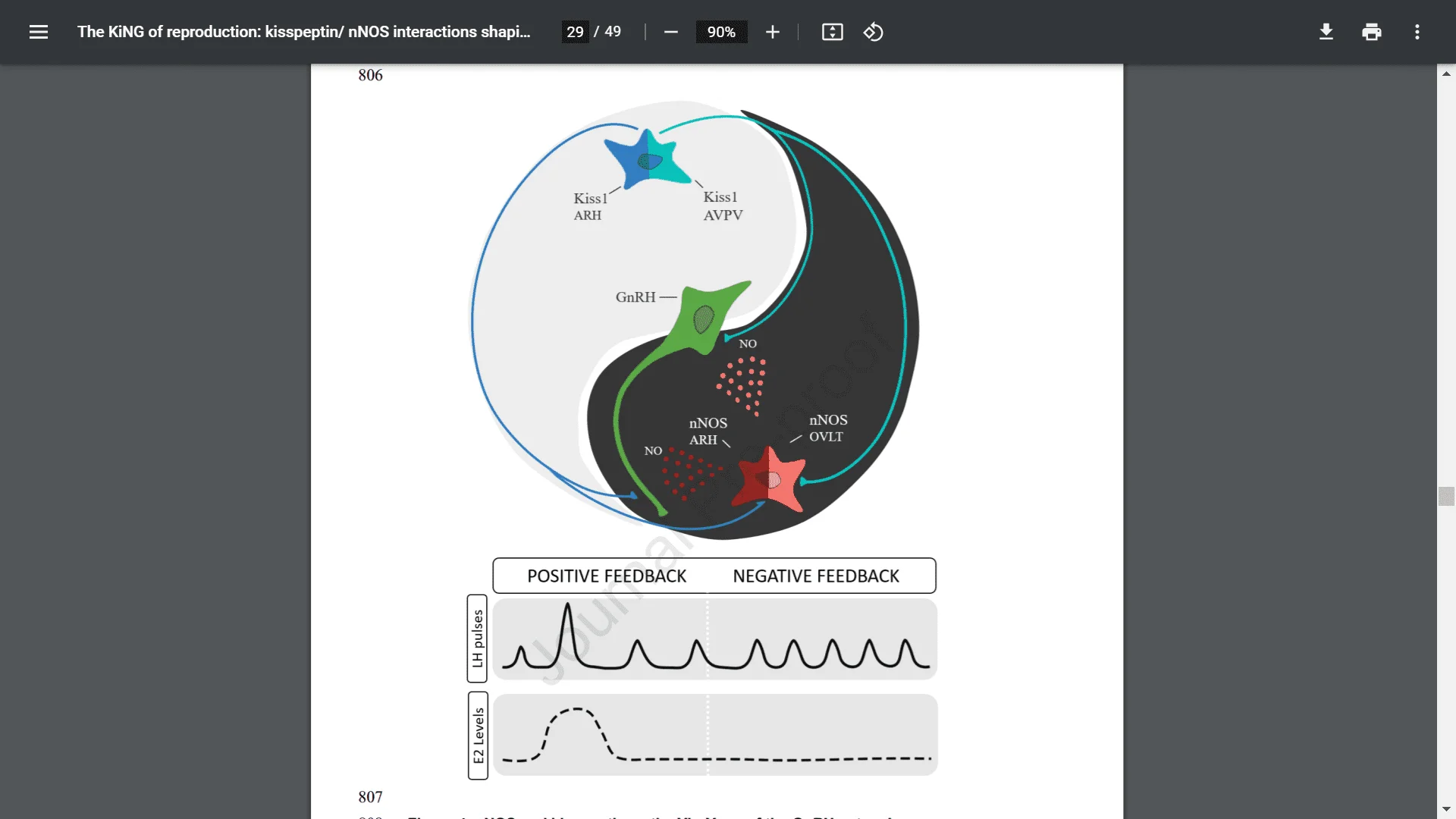Click the scroll up arrow
Viewport: 1456px width, 819px height.
point(1446,74)
